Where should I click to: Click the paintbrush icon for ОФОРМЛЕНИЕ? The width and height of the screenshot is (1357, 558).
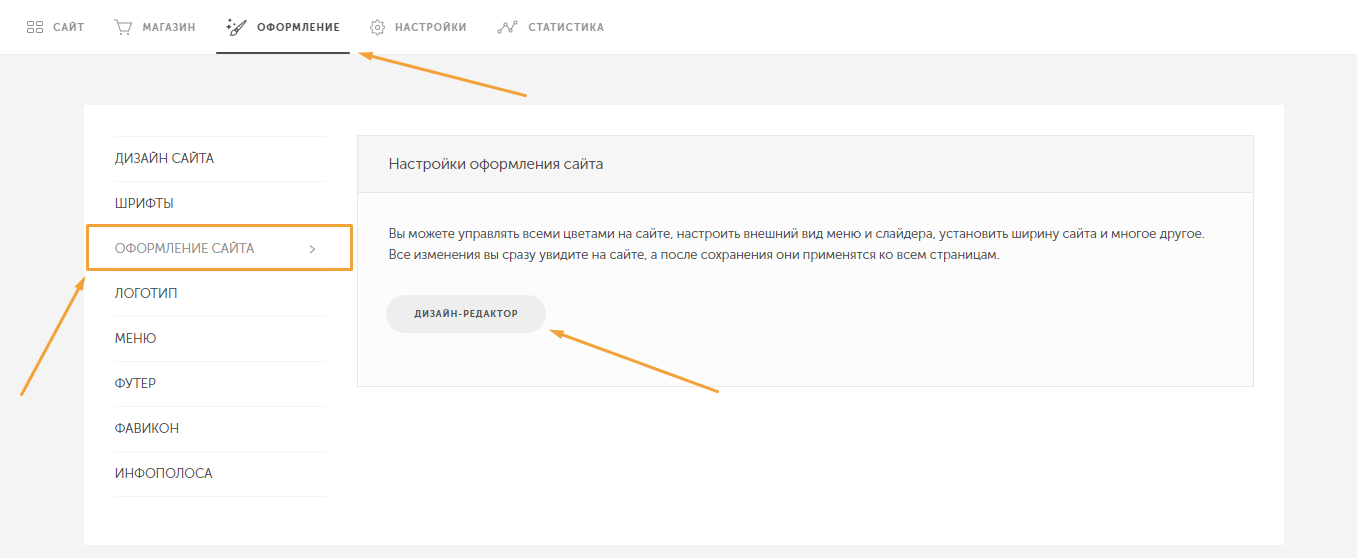coord(237,27)
